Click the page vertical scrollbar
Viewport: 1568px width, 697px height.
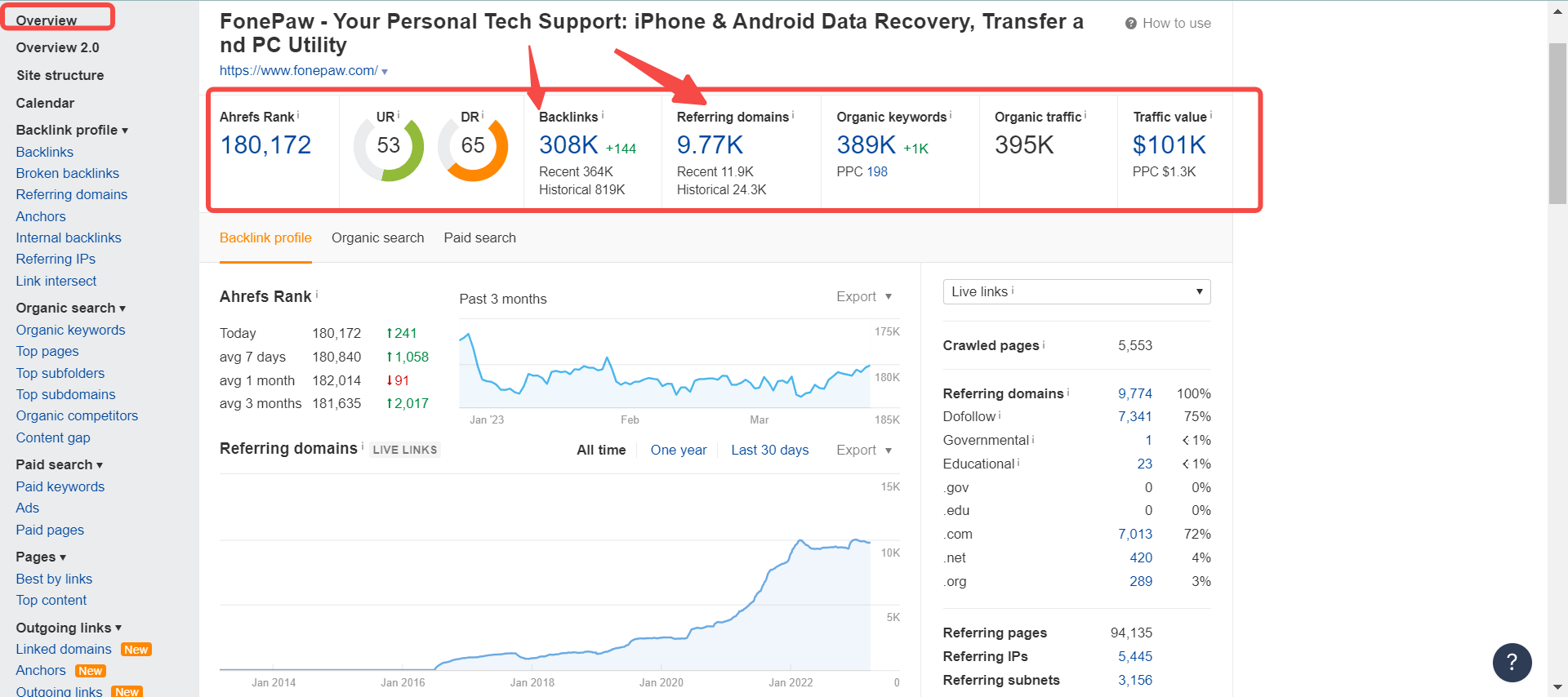[1557, 122]
